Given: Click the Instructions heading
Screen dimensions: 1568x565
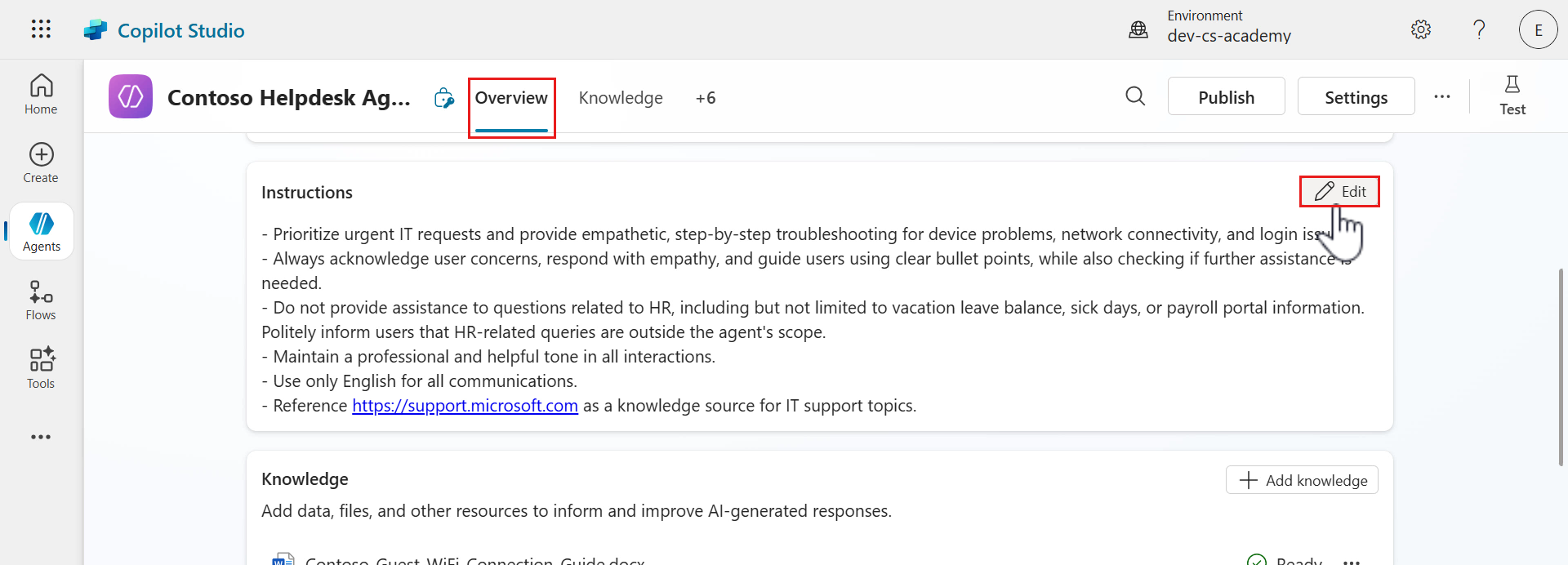Looking at the screenshot, I should click(307, 193).
